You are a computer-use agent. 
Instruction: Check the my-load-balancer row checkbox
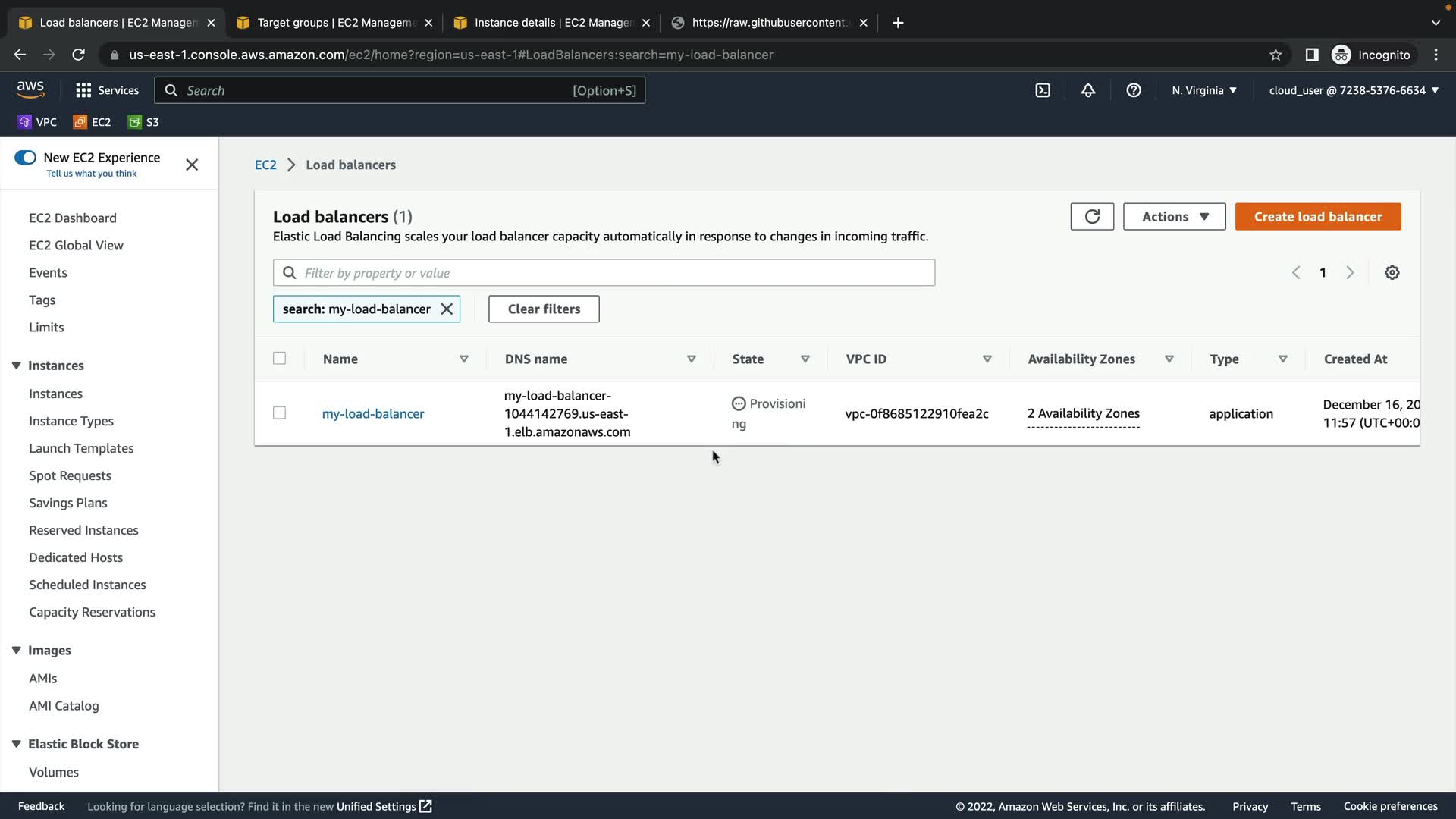pos(280,413)
